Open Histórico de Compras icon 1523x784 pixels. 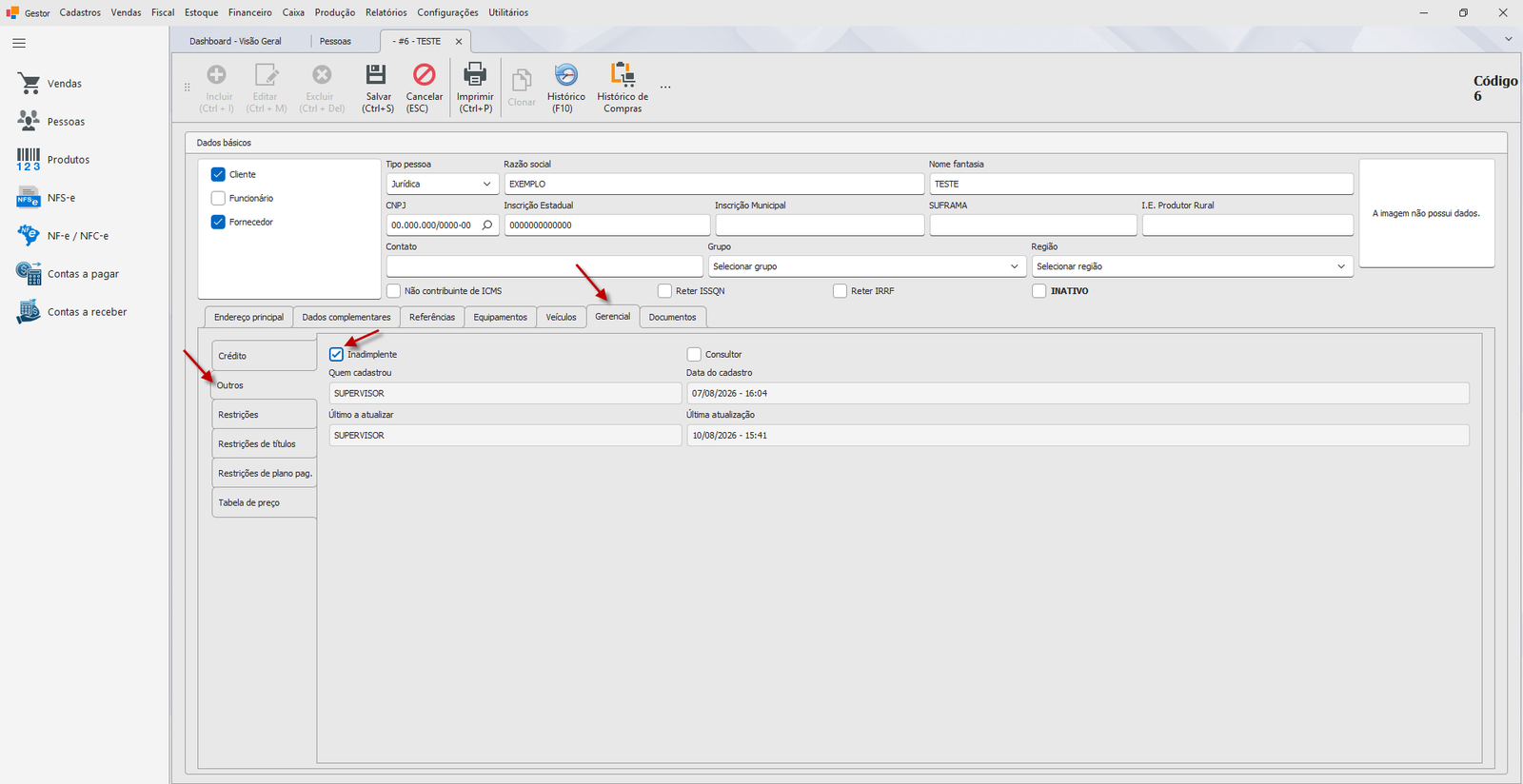tap(623, 74)
